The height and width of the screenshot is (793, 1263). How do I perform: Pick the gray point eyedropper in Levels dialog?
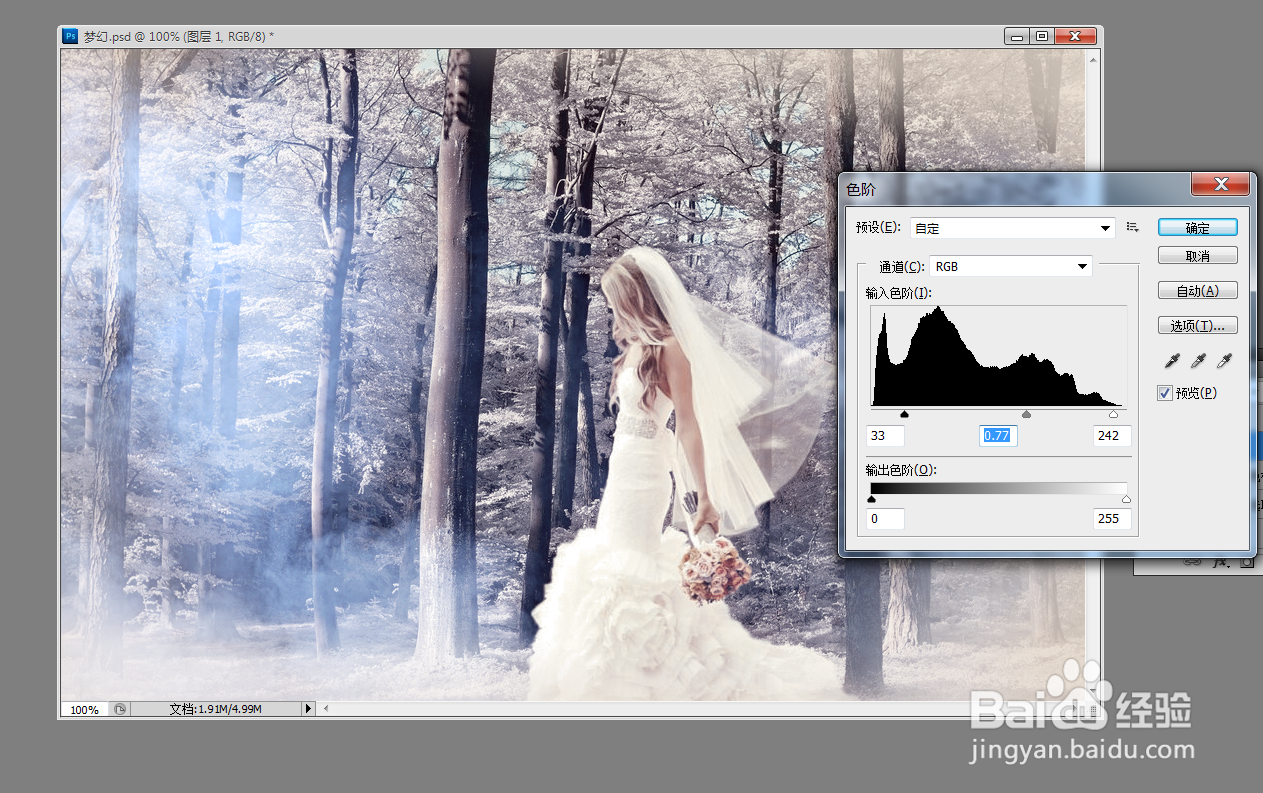1198,361
